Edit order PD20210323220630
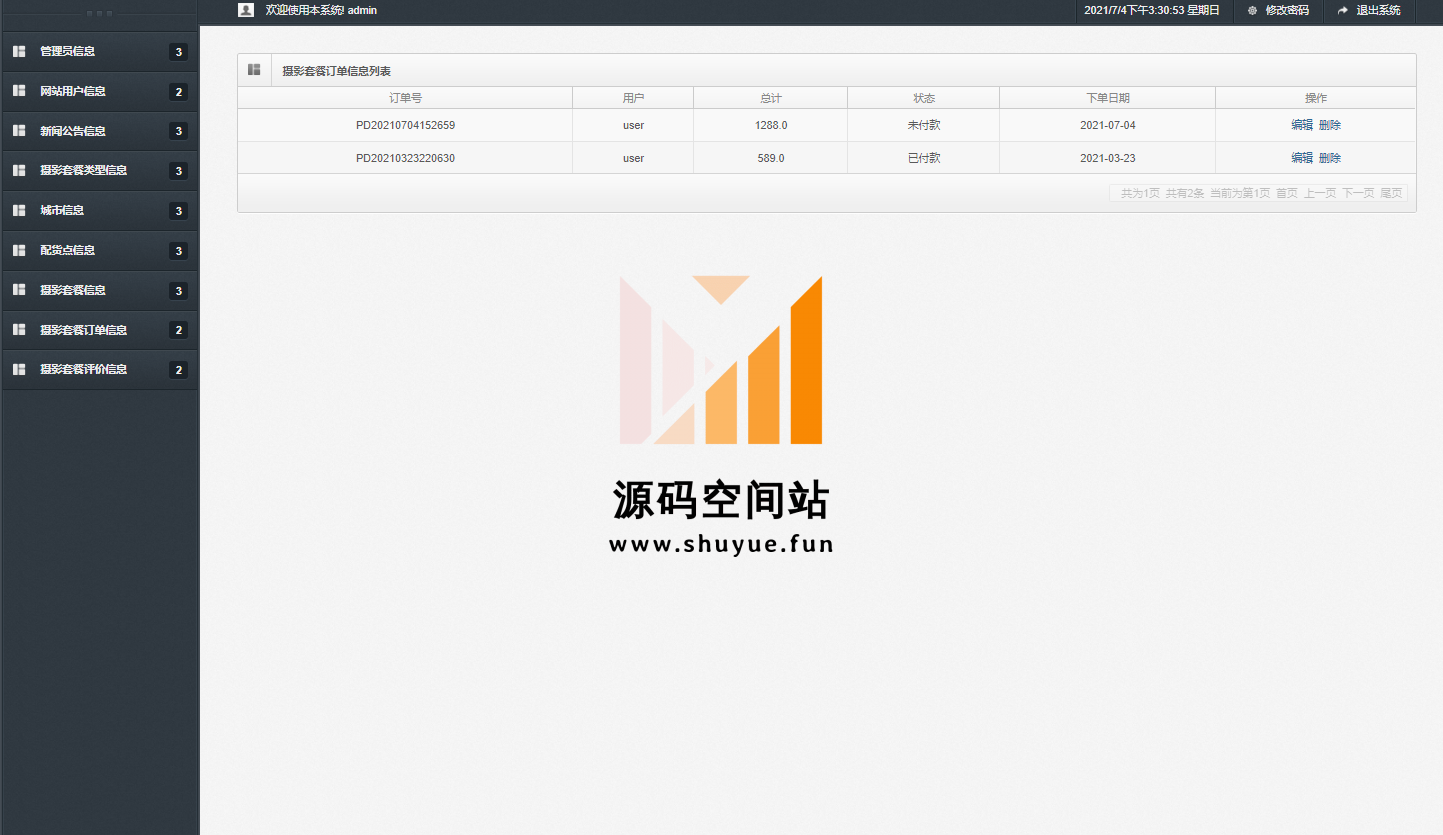Viewport: 1443px width, 835px height. point(1301,158)
